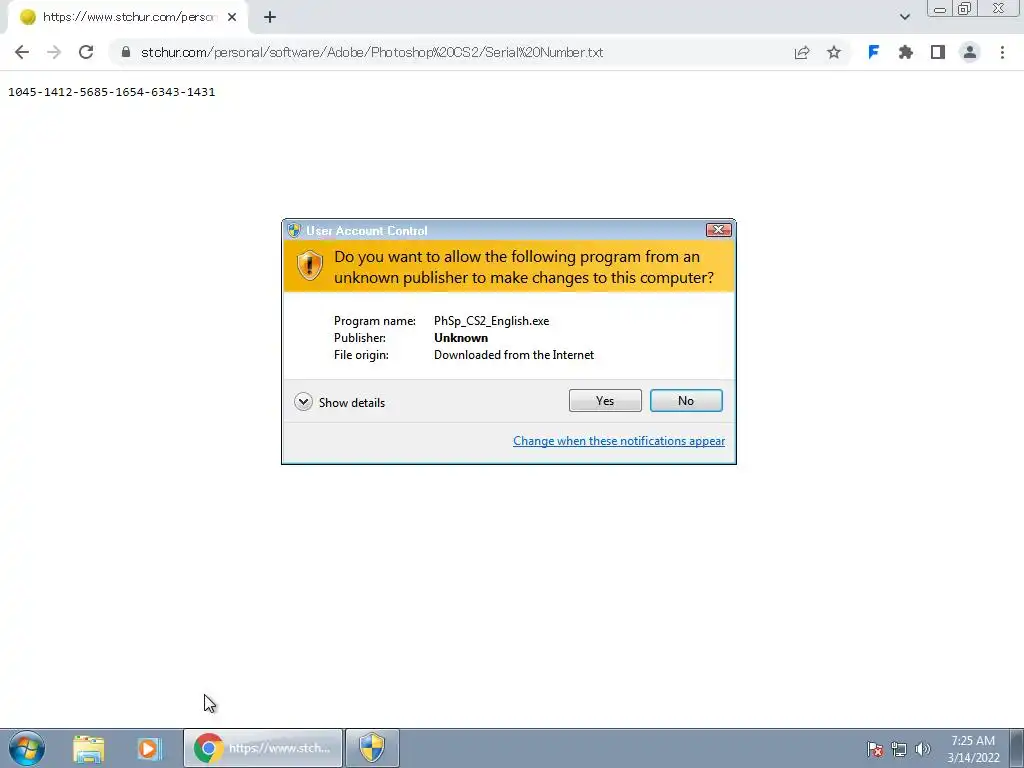
Task: Click the Downloaded from the Internet text
Action: (513, 355)
